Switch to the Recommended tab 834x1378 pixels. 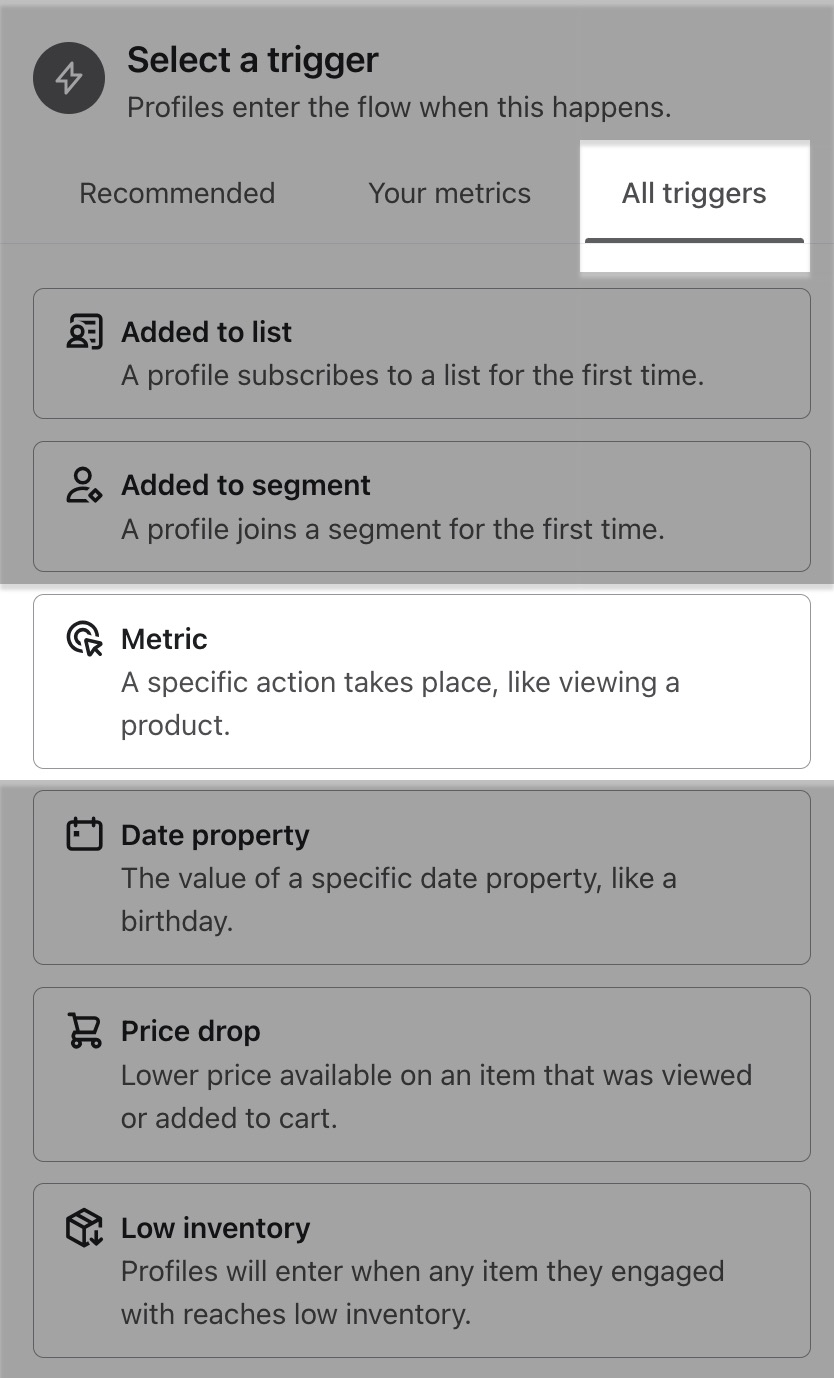point(177,193)
